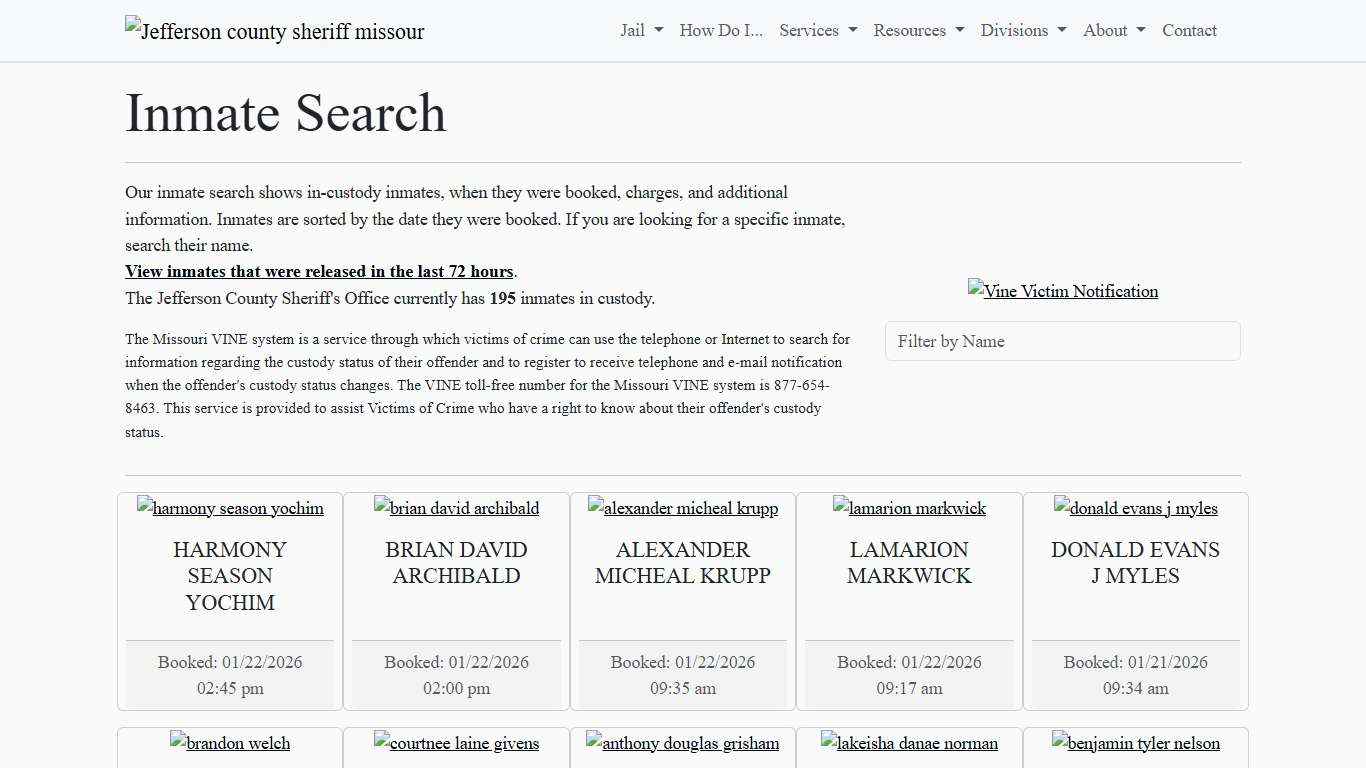This screenshot has height=768, width=1366.
Task: Open Lakeisha Danae Norman's inmate photo
Action: click(909, 743)
